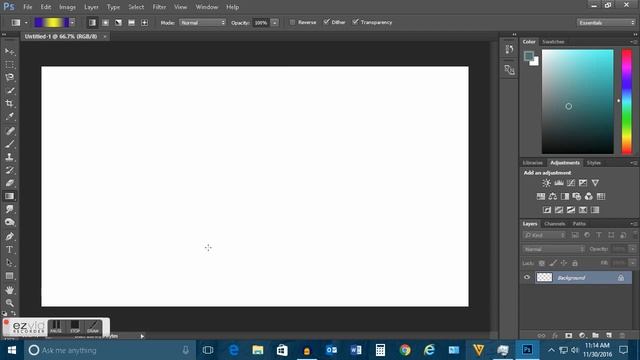Switch to the Styles tab
The height and width of the screenshot is (360, 640).
(x=594, y=163)
